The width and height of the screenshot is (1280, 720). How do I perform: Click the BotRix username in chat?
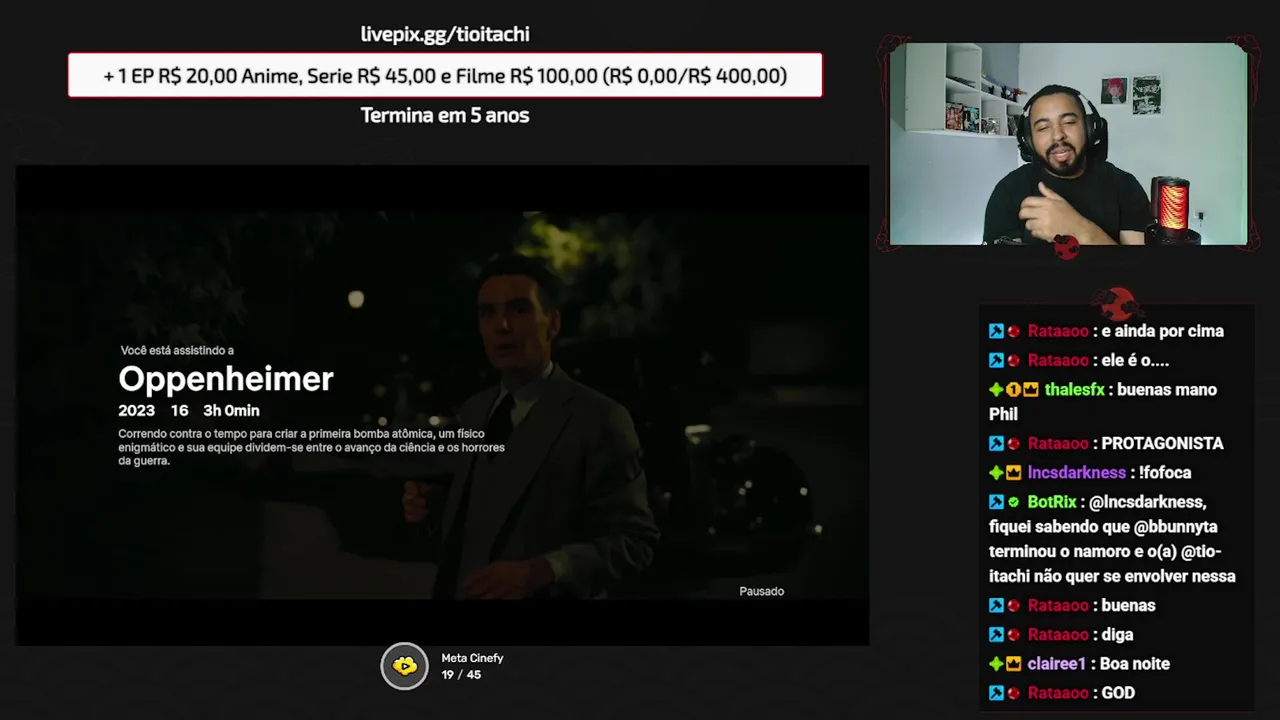[1052, 501]
